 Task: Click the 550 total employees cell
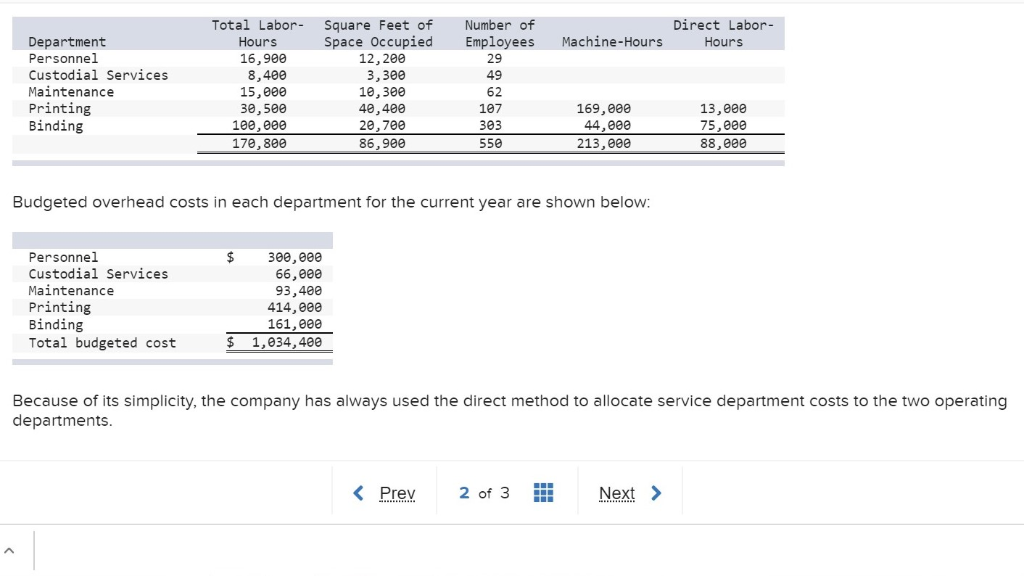point(490,144)
